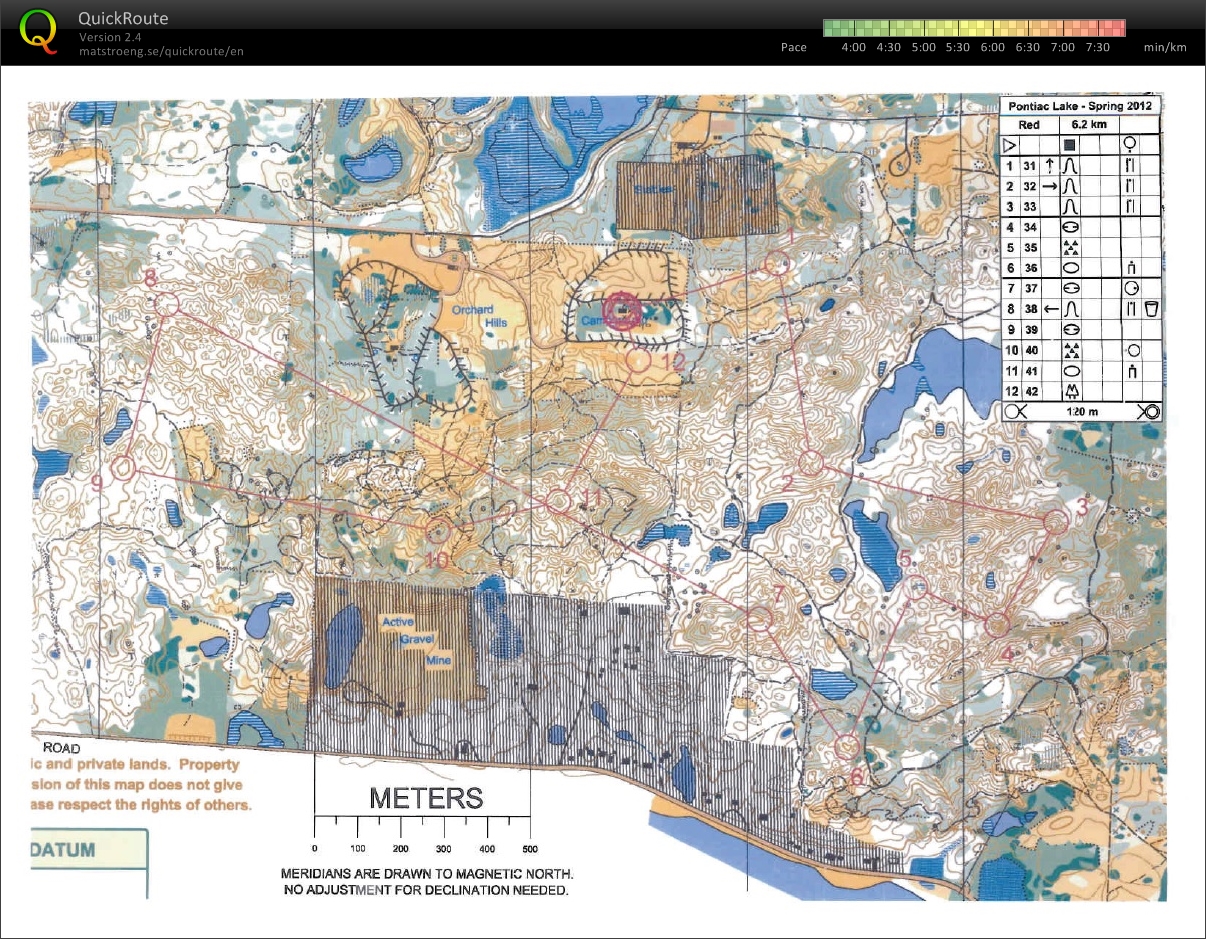
Task: Click the start triangle symbol in control table
Action: coord(1010,145)
